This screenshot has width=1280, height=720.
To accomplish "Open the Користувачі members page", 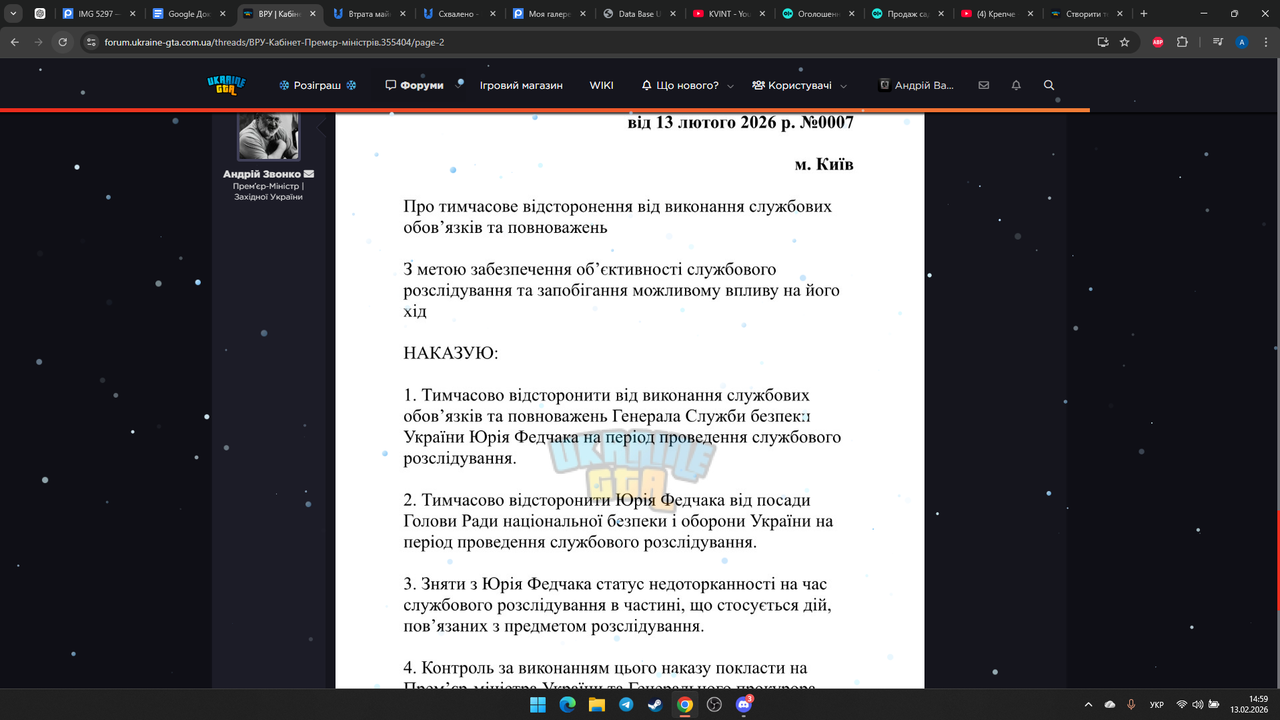I will [791, 86].
